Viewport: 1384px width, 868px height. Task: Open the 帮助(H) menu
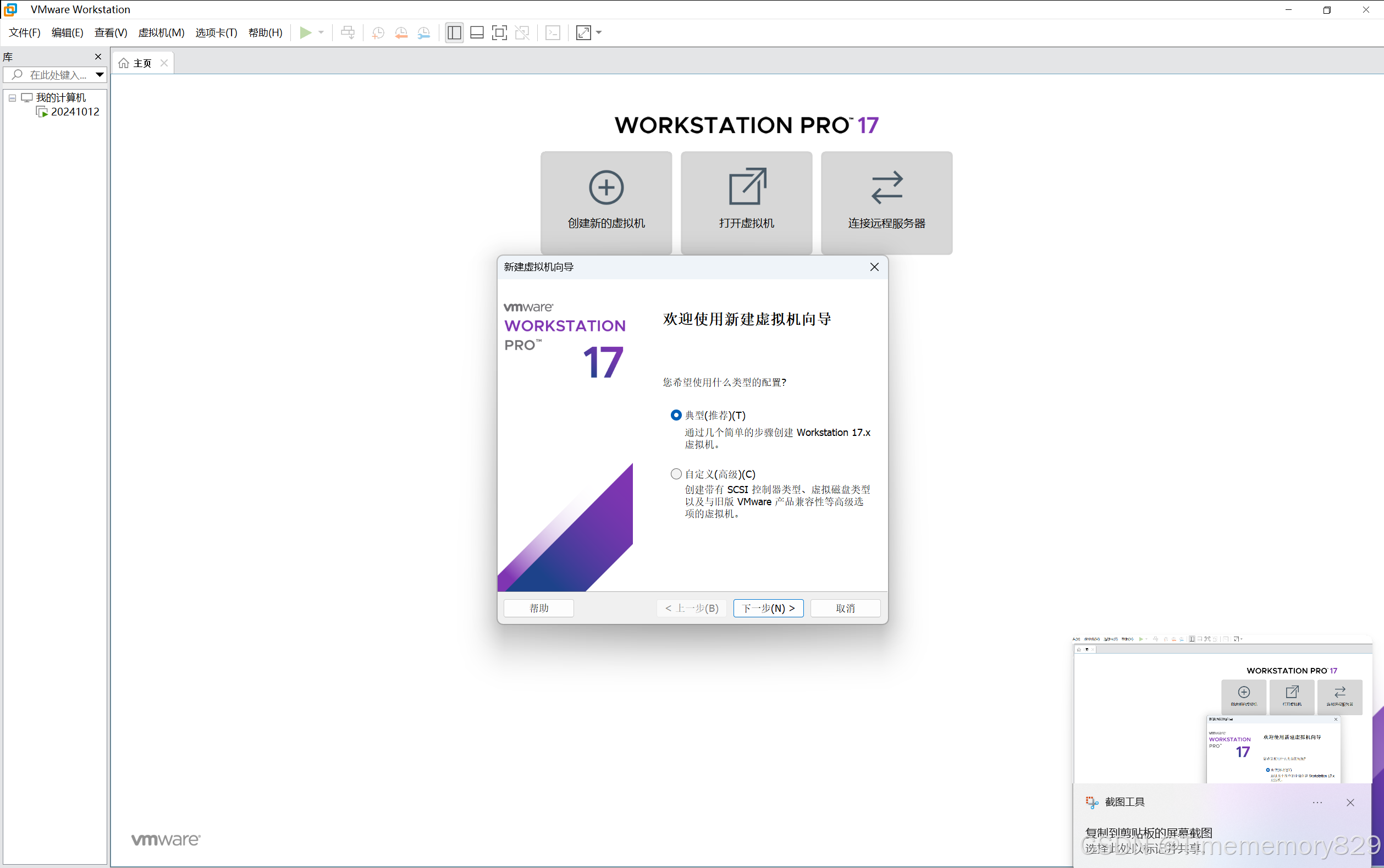[x=266, y=33]
